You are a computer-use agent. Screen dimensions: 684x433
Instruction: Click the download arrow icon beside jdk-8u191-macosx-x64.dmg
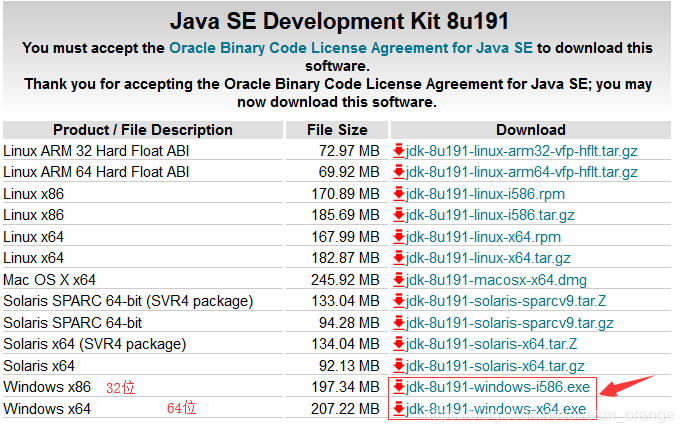coord(399,280)
